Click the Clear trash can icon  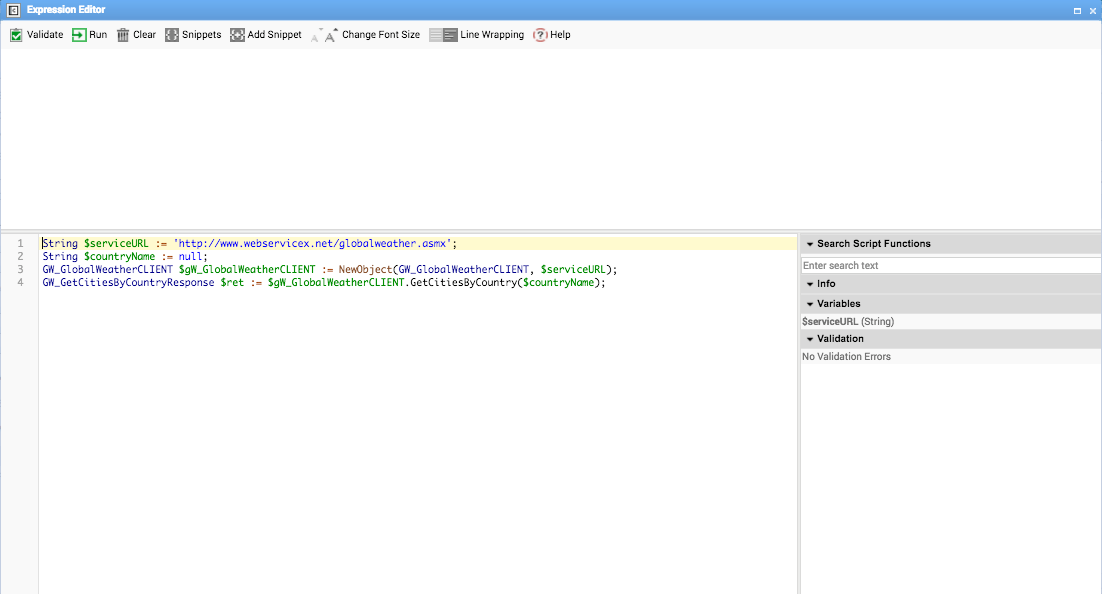coord(123,35)
